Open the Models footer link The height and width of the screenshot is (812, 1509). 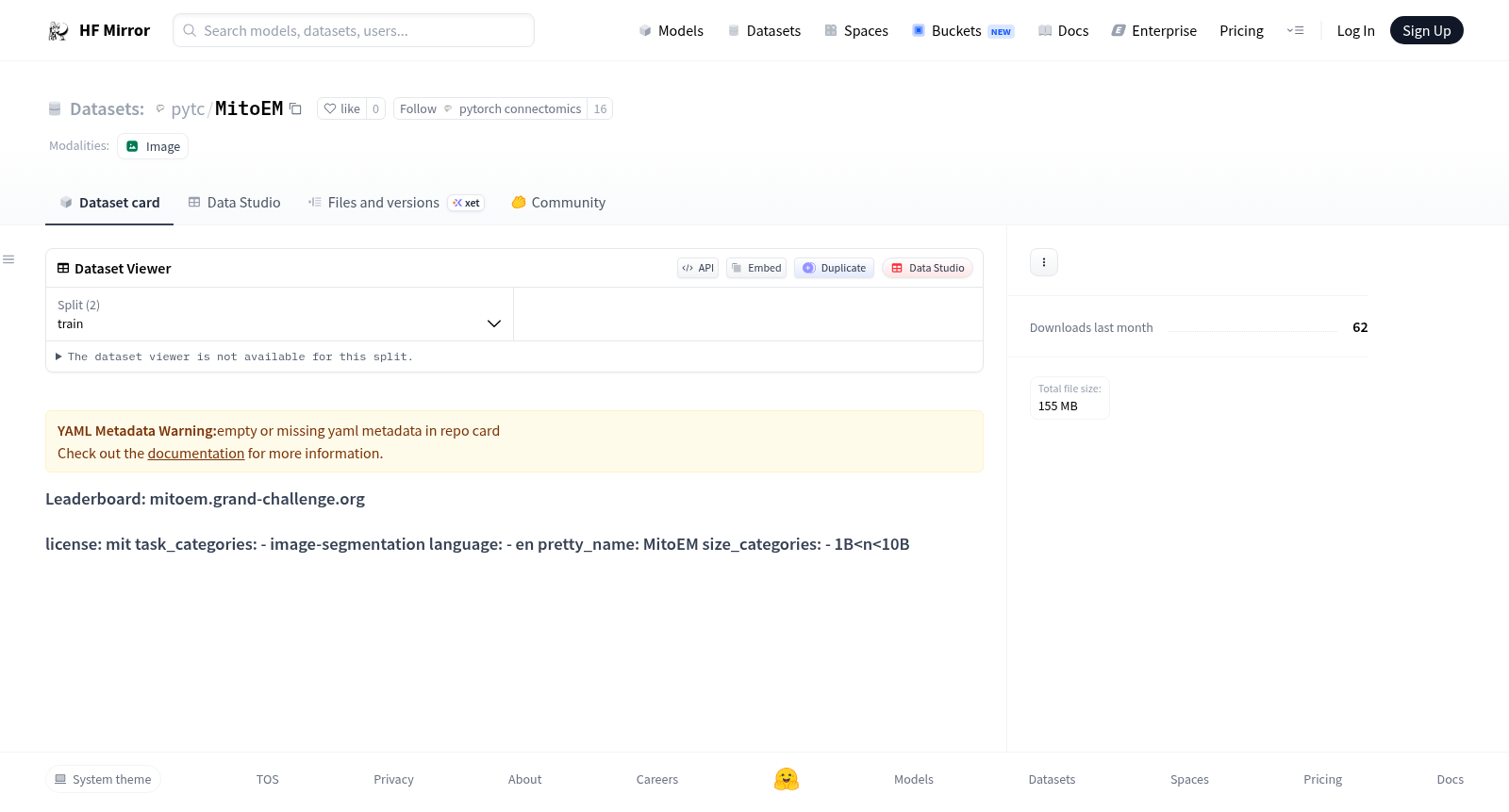pos(914,779)
